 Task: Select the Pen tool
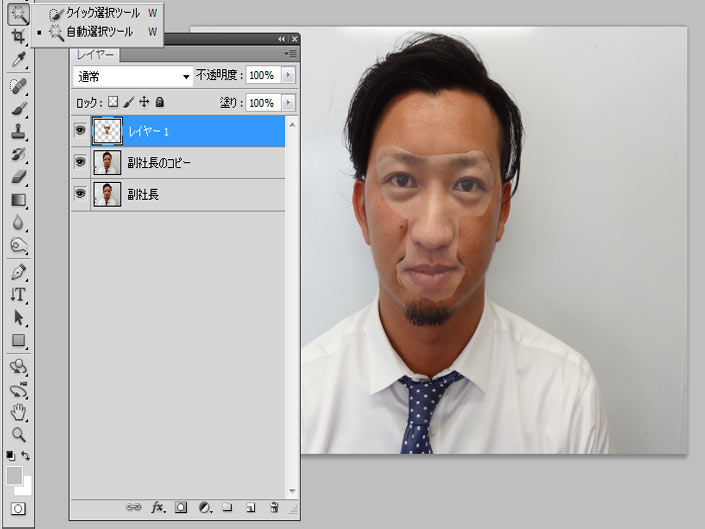18,272
